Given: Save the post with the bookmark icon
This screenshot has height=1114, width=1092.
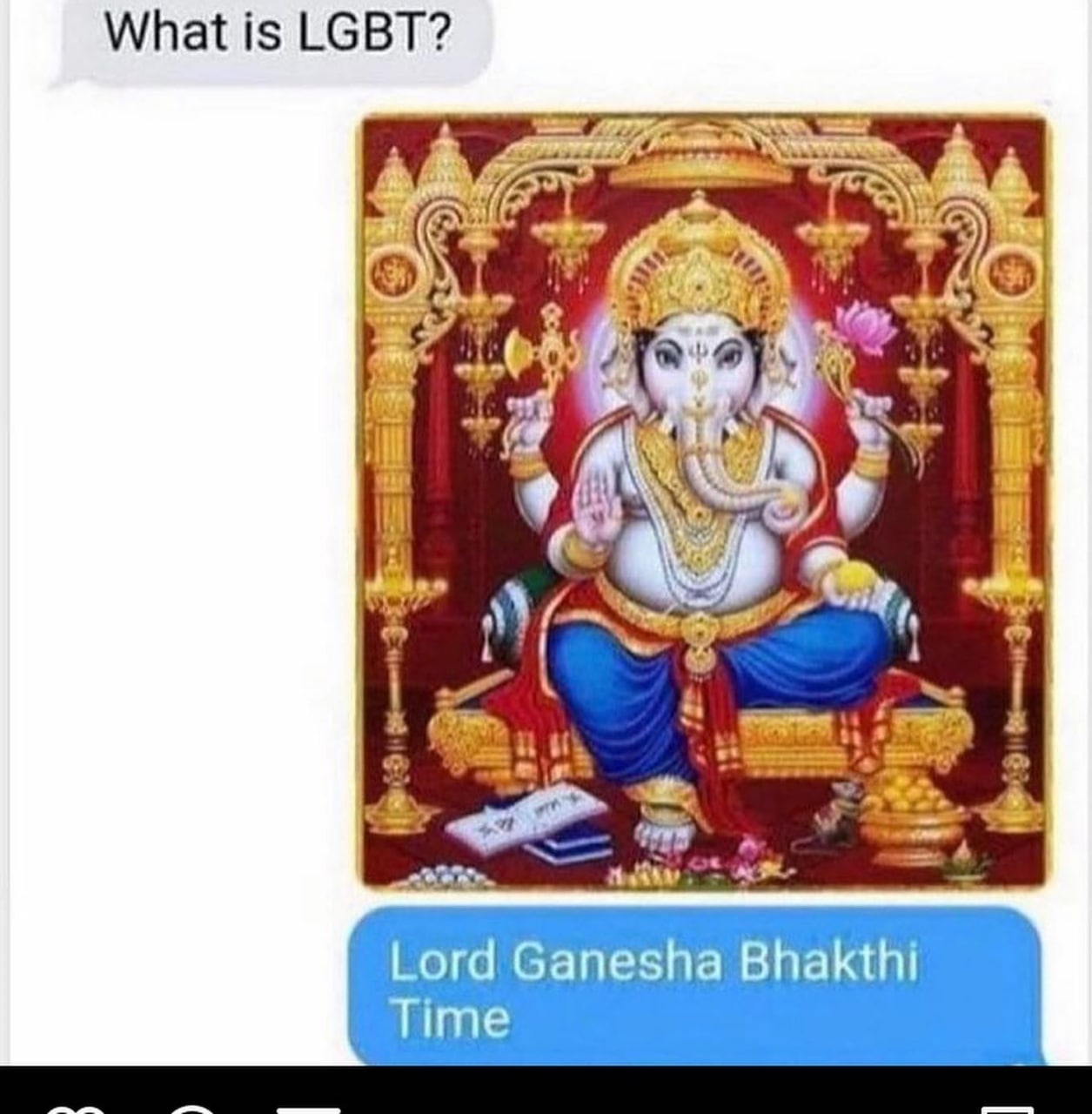Looking at the screenshot, I should [1008, 1110].
